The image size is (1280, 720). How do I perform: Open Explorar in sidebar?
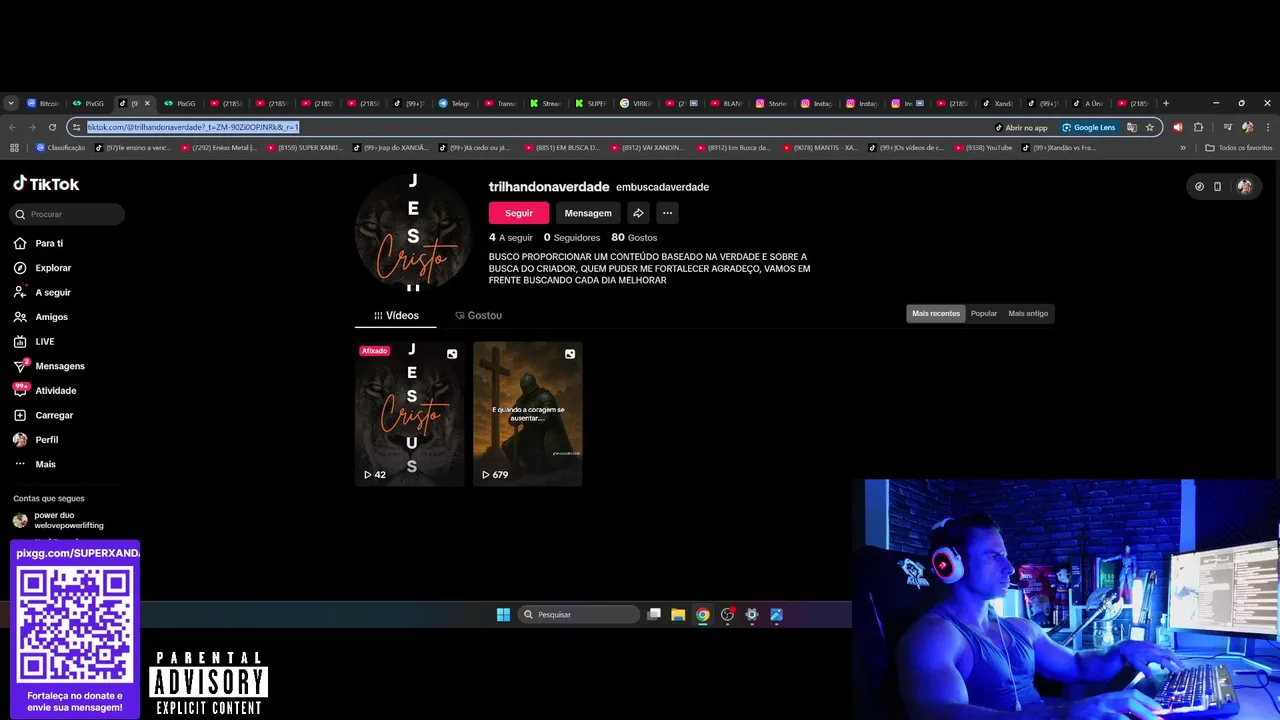pyautogui.click(x=53, y=268)
